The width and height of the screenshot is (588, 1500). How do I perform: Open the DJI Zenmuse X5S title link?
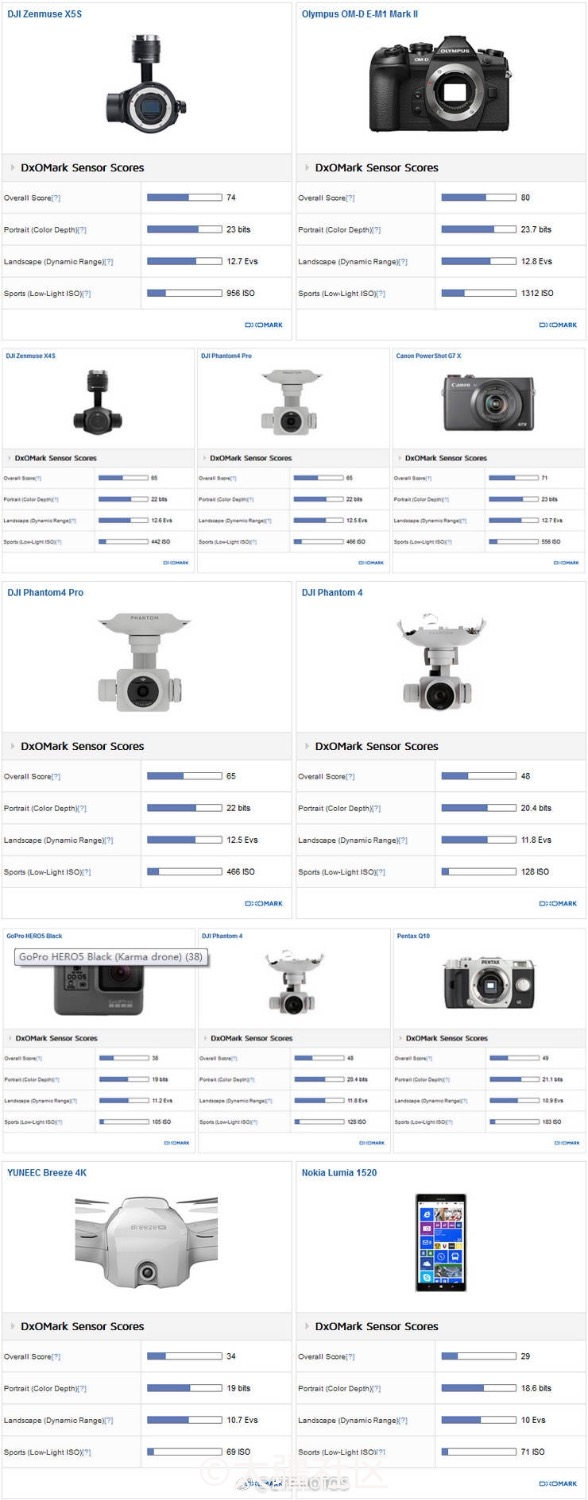(45, 13)
